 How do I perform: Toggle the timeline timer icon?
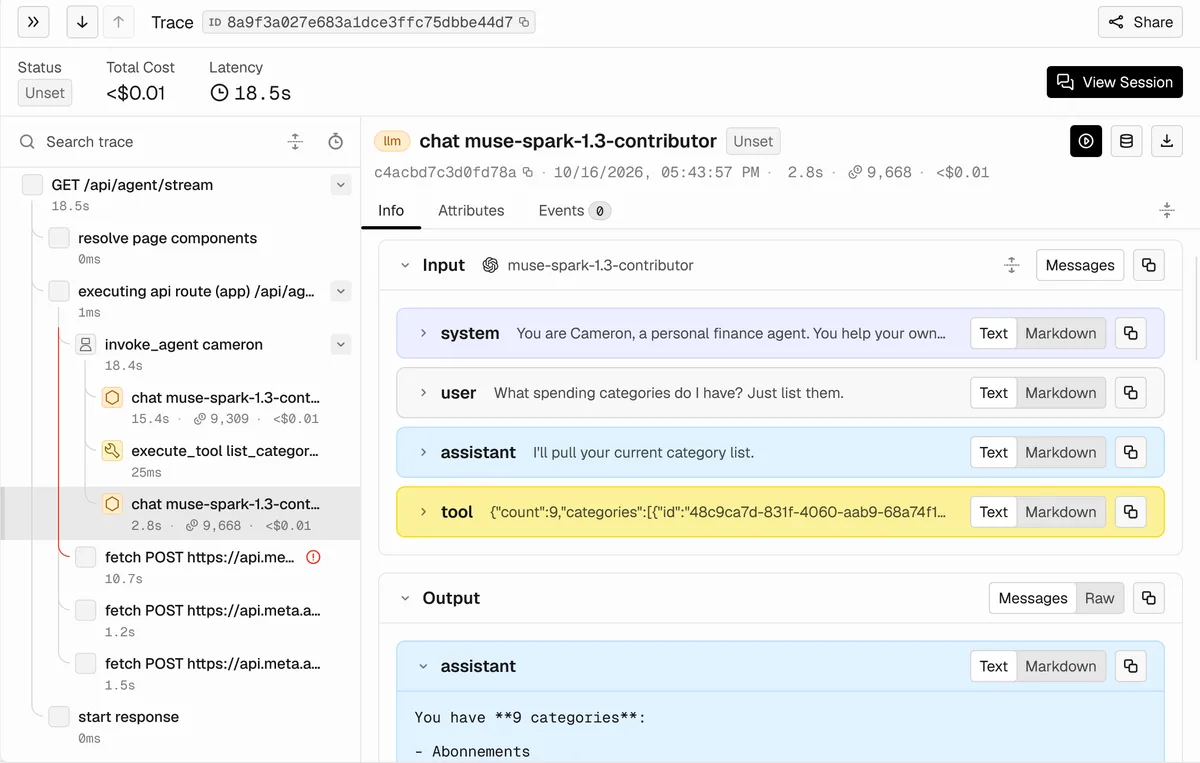point(336,142)
